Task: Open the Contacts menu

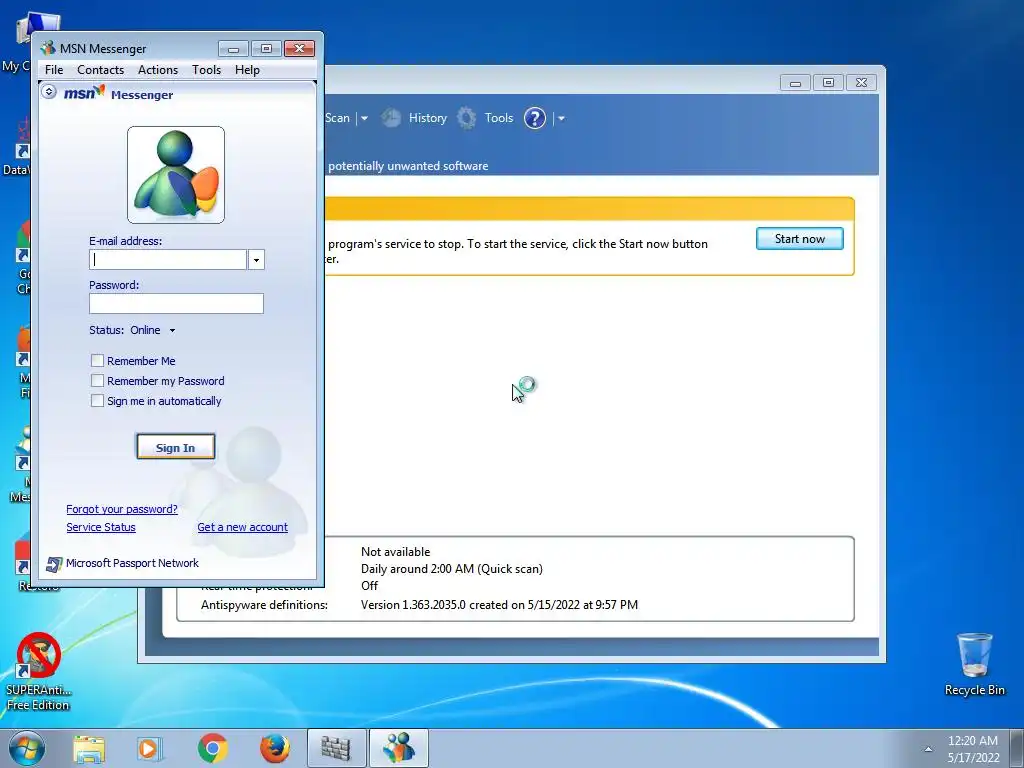Action: tap(100, 70)
